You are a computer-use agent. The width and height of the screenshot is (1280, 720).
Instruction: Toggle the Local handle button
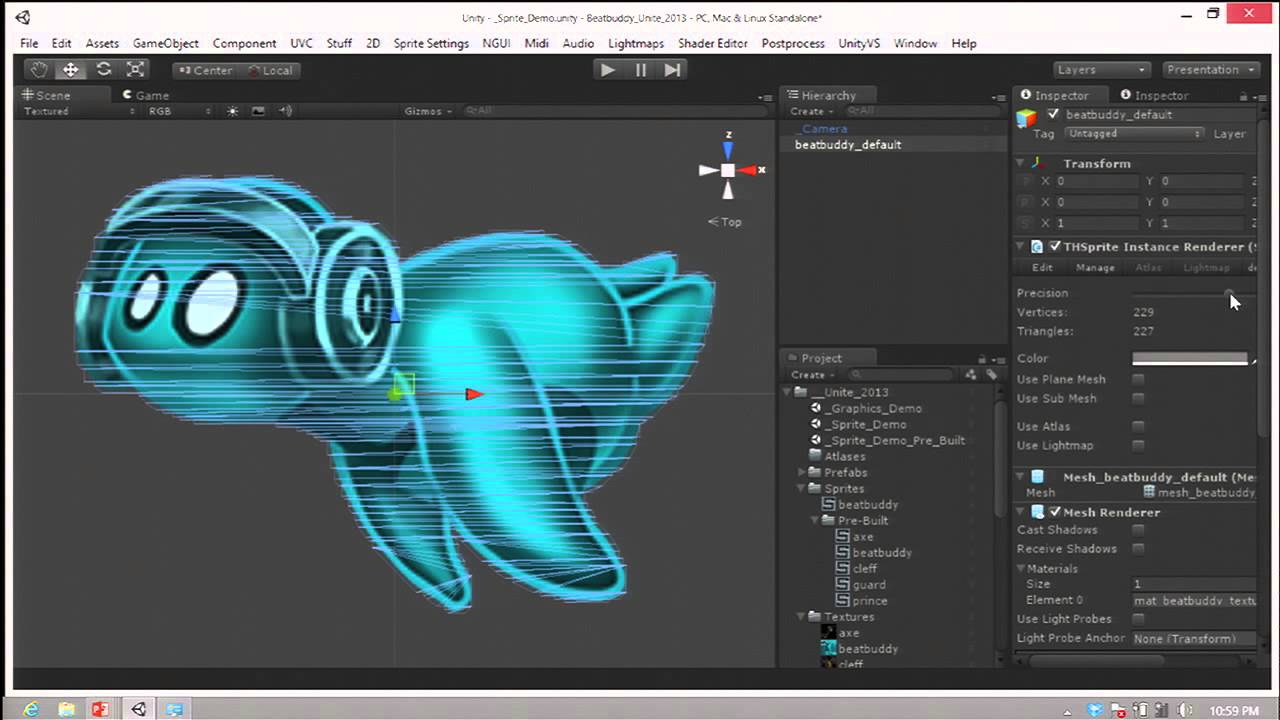coord(270,70)
